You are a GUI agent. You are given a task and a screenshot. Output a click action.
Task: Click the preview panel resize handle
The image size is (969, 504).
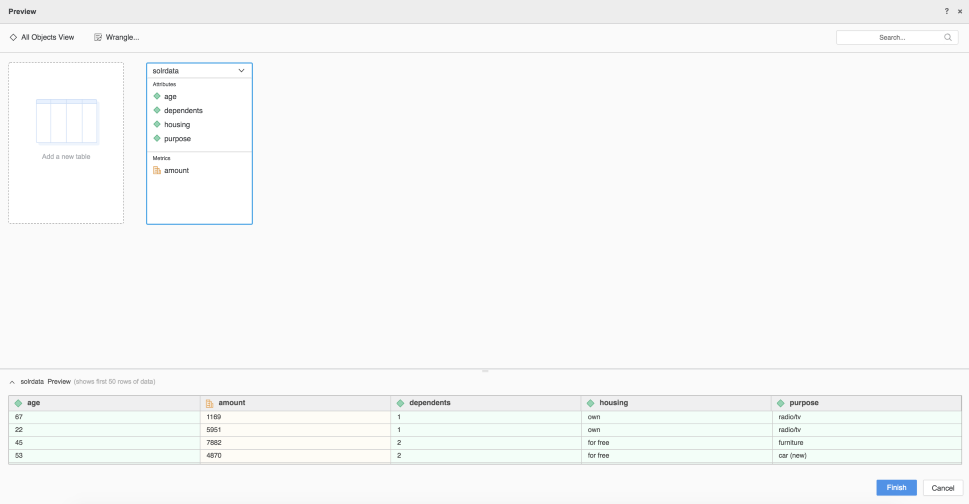[x=485, y=371]
